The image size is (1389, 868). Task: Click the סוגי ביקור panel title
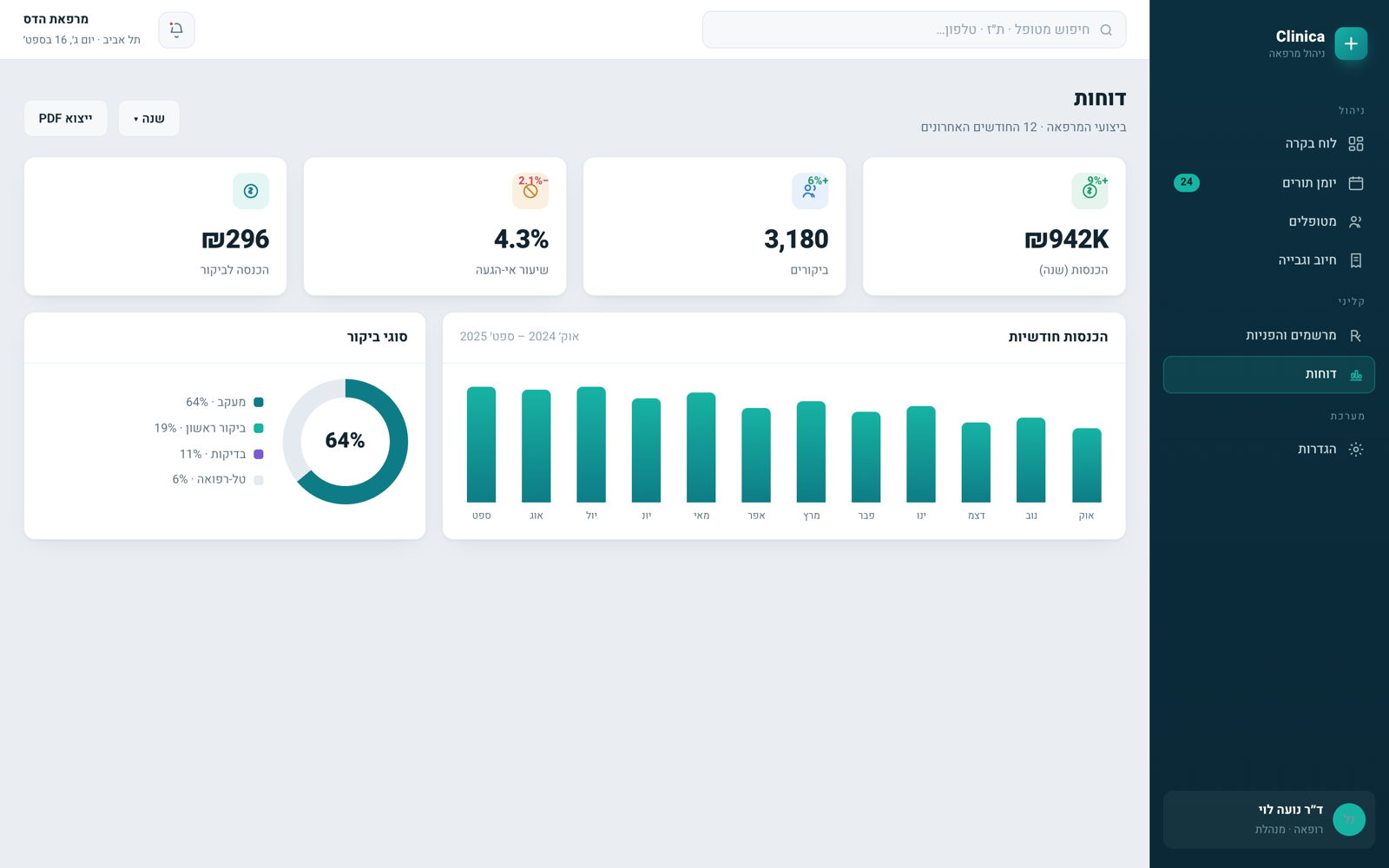(377, 337)
